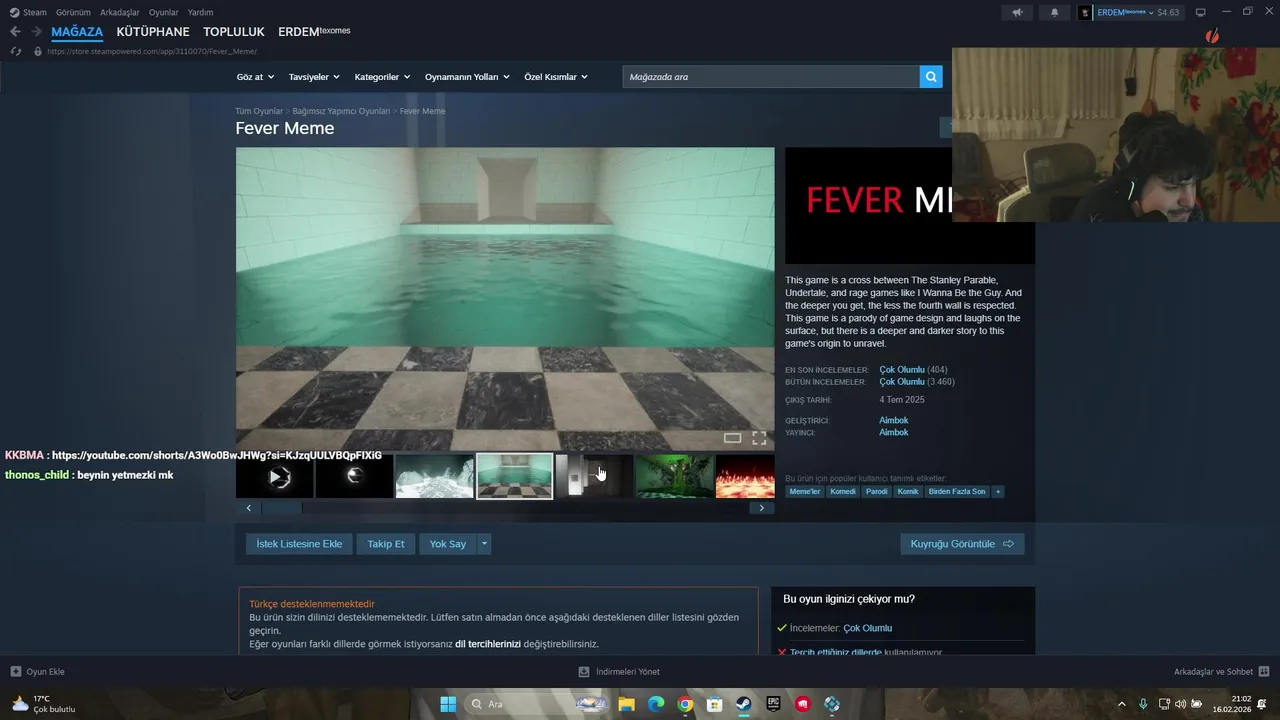This screenshot has width=1280, height=720.
Task: Open the Steam announcements megaphone
Action: [x=1017, y=12]
